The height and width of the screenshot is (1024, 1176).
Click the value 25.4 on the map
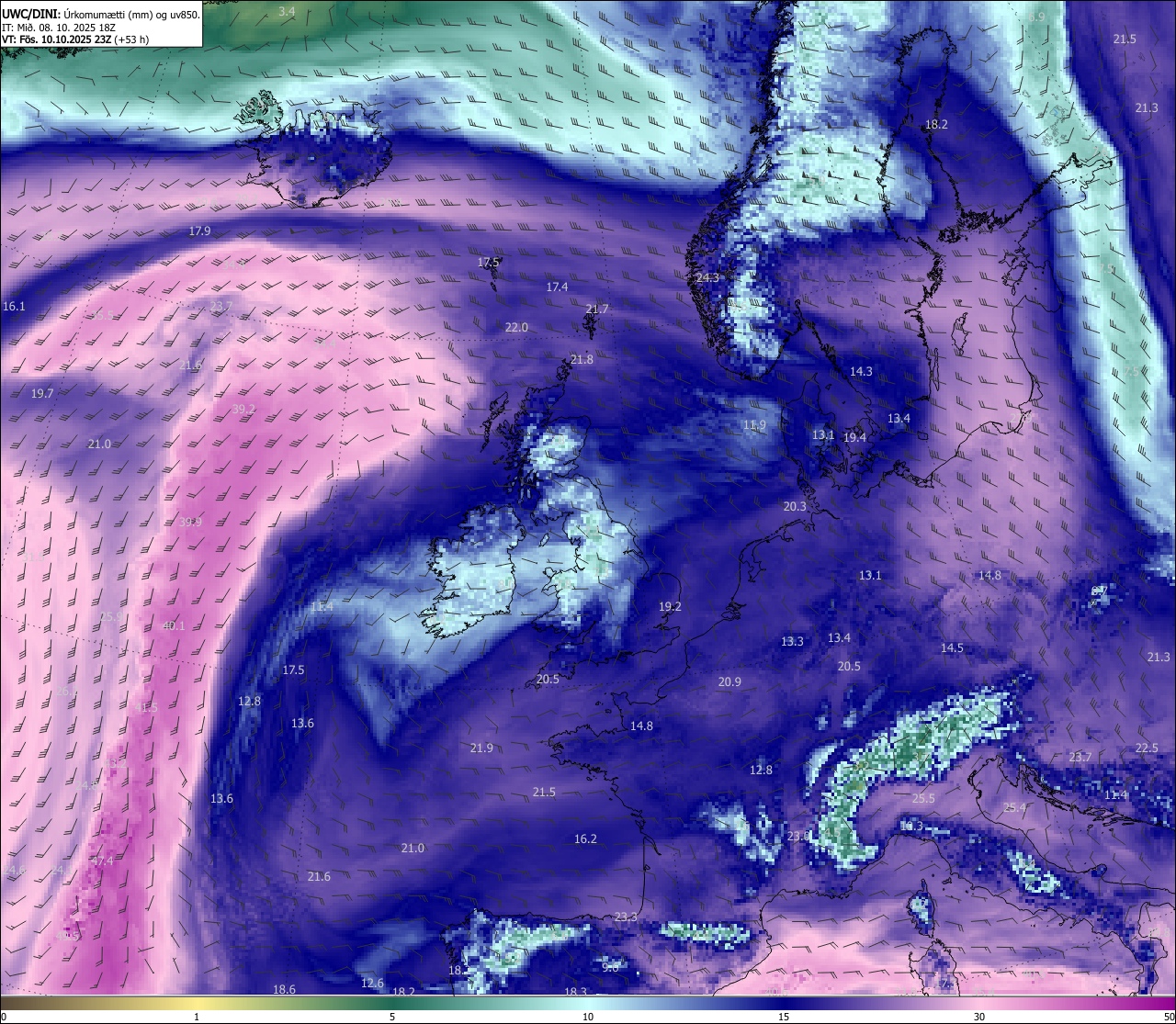point(1014,807)
